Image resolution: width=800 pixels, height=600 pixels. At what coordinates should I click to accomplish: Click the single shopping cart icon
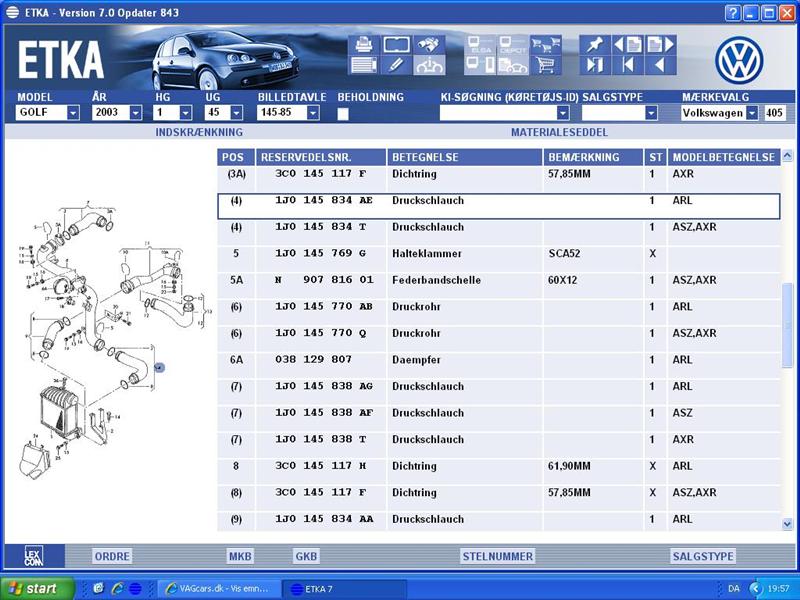coord(545,66)
